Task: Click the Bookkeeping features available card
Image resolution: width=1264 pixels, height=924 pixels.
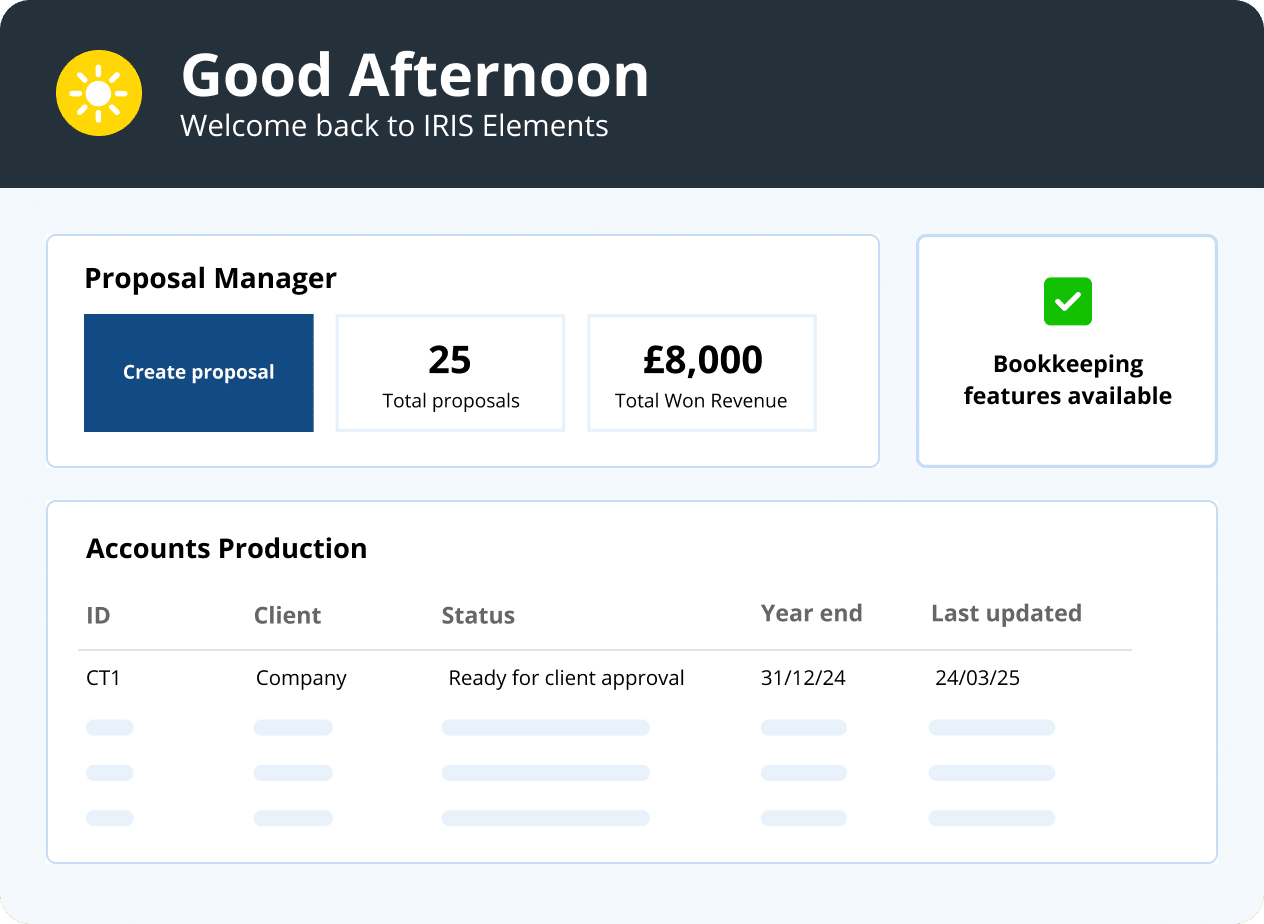Action: (1067, 350)
